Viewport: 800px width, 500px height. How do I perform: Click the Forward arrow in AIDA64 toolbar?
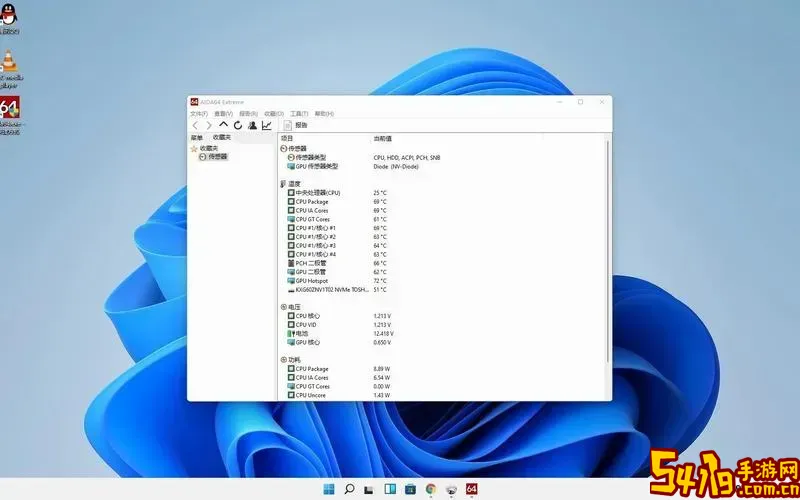[x=209, y=126]
